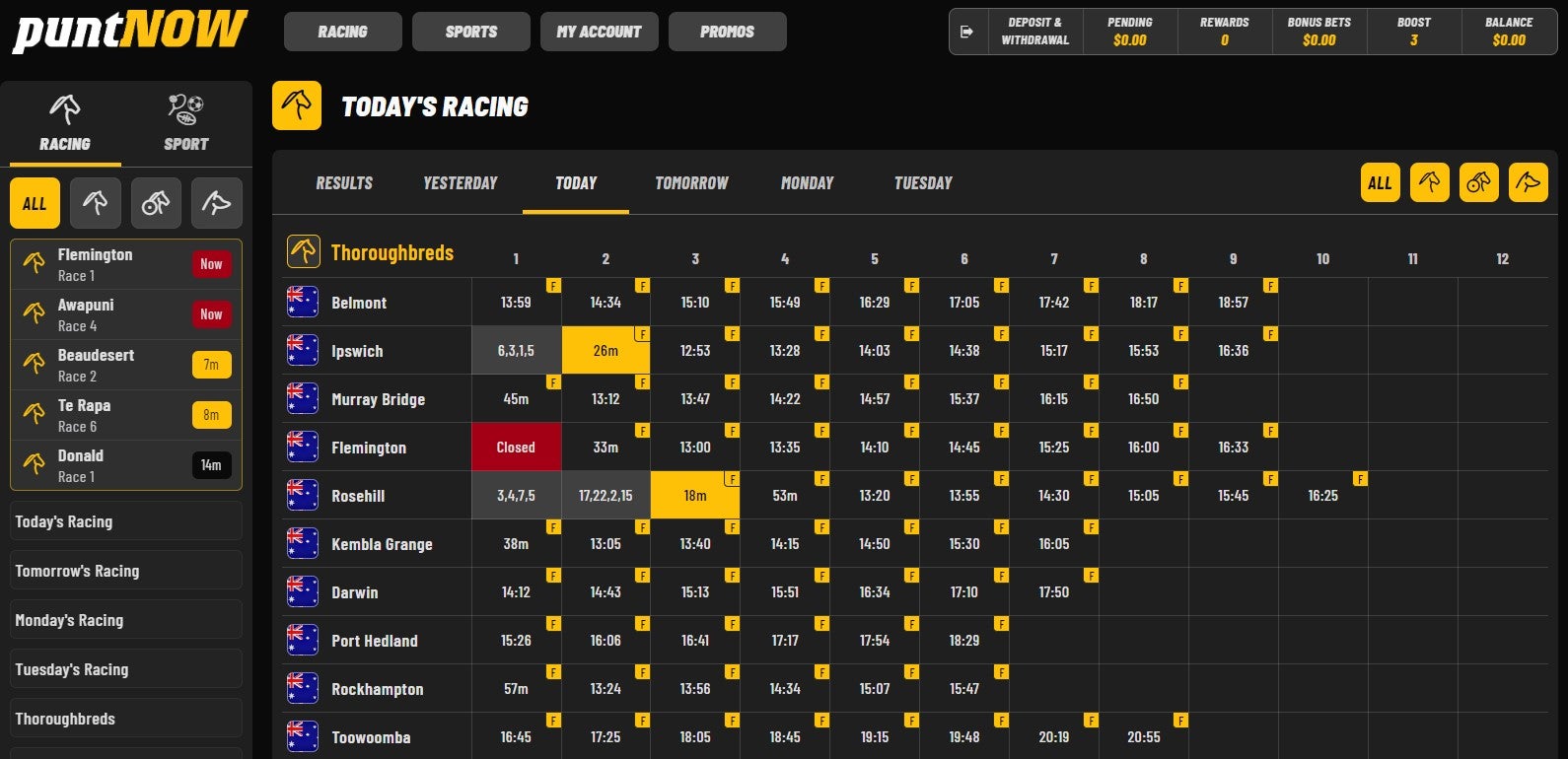Toggle harness filter icon above table
Viewport: 1568px width, 759px height.
pyautogui.click(x=1478, y=182)
